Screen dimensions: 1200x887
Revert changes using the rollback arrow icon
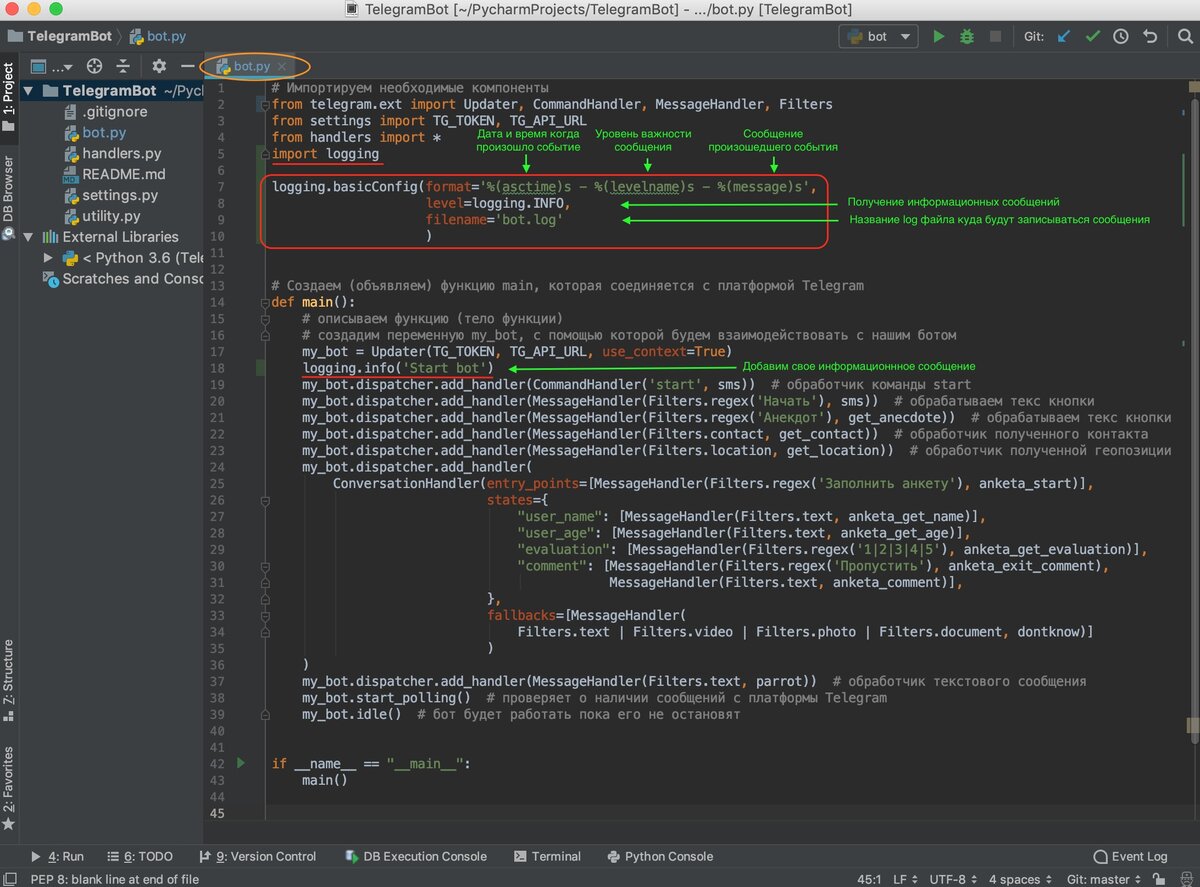[1150, 36]
